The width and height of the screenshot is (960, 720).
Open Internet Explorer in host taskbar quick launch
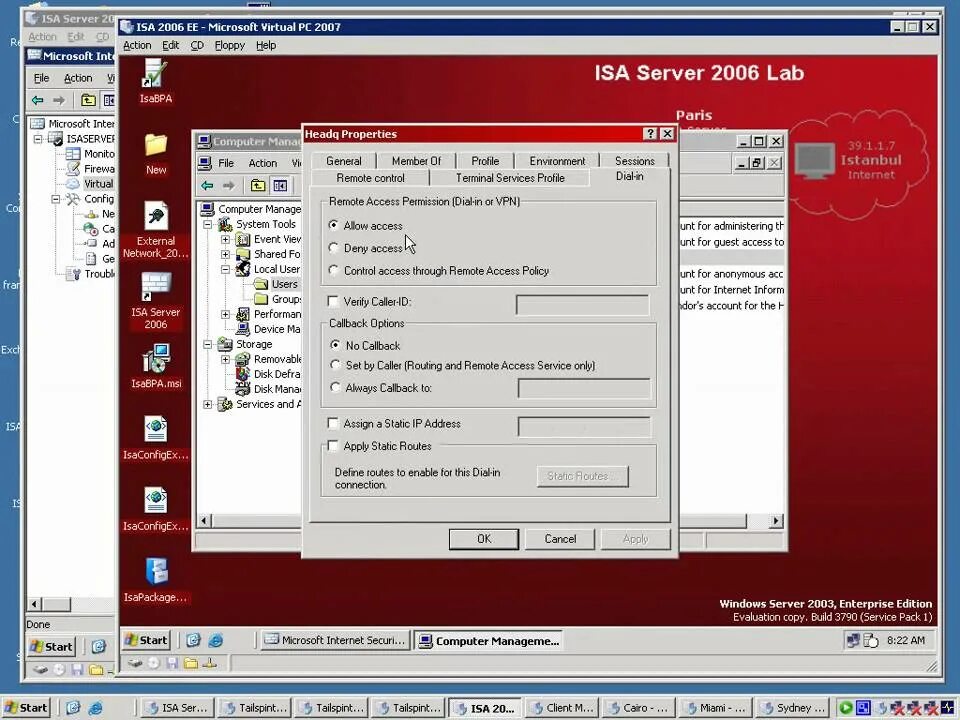click(96, 708)
